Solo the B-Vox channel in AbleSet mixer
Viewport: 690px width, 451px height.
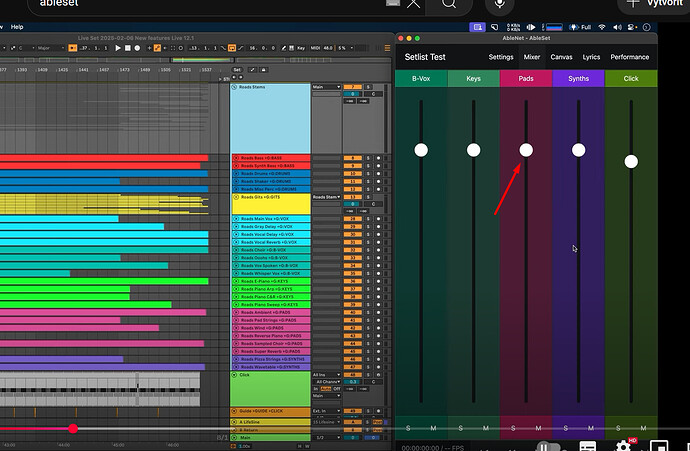coord(408,428)
